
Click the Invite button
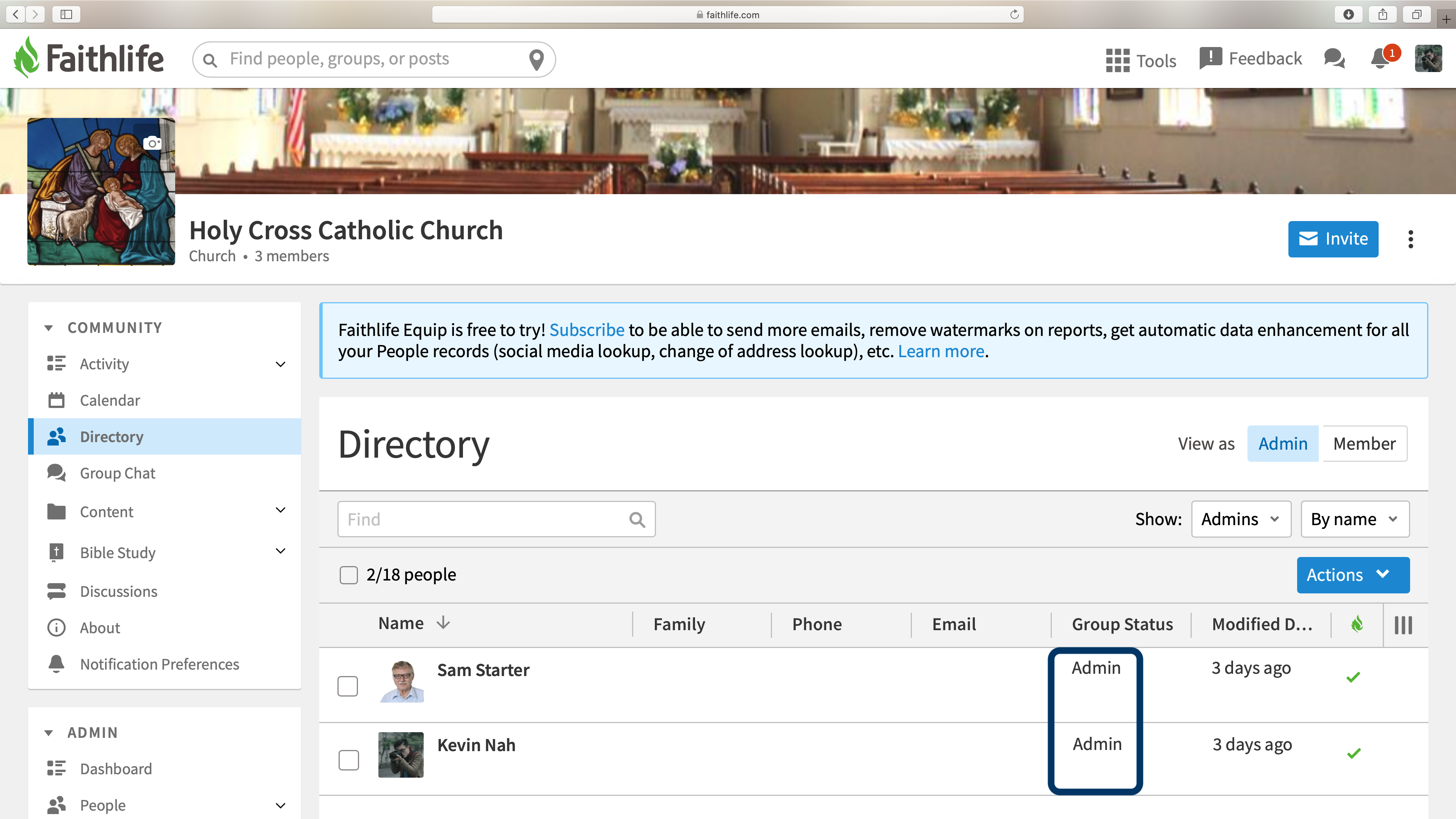(1334, 239)
